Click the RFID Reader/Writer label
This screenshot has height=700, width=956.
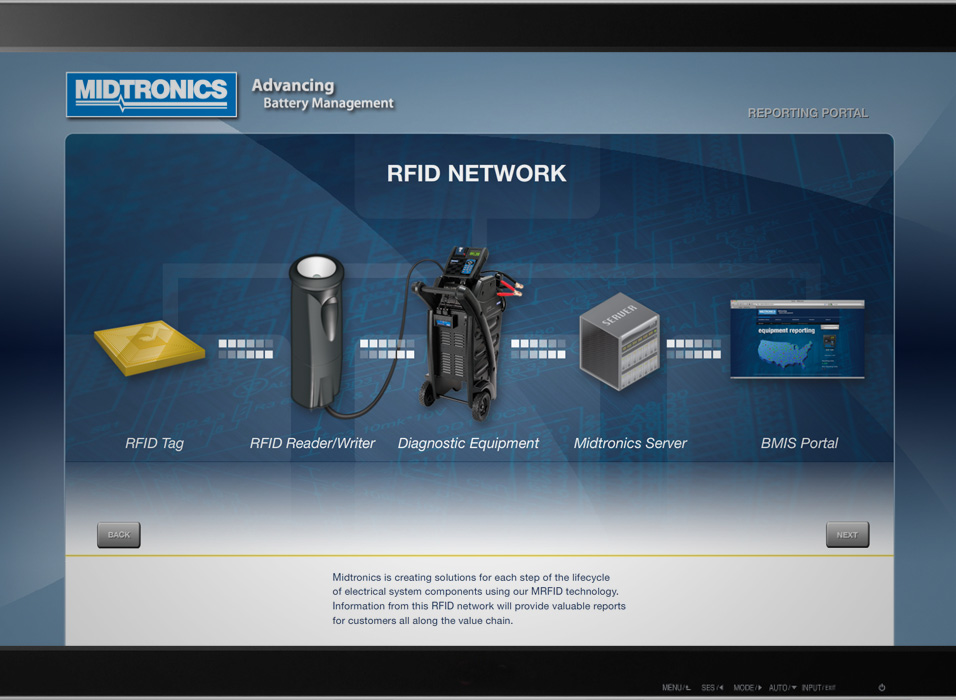click(312, 443)
